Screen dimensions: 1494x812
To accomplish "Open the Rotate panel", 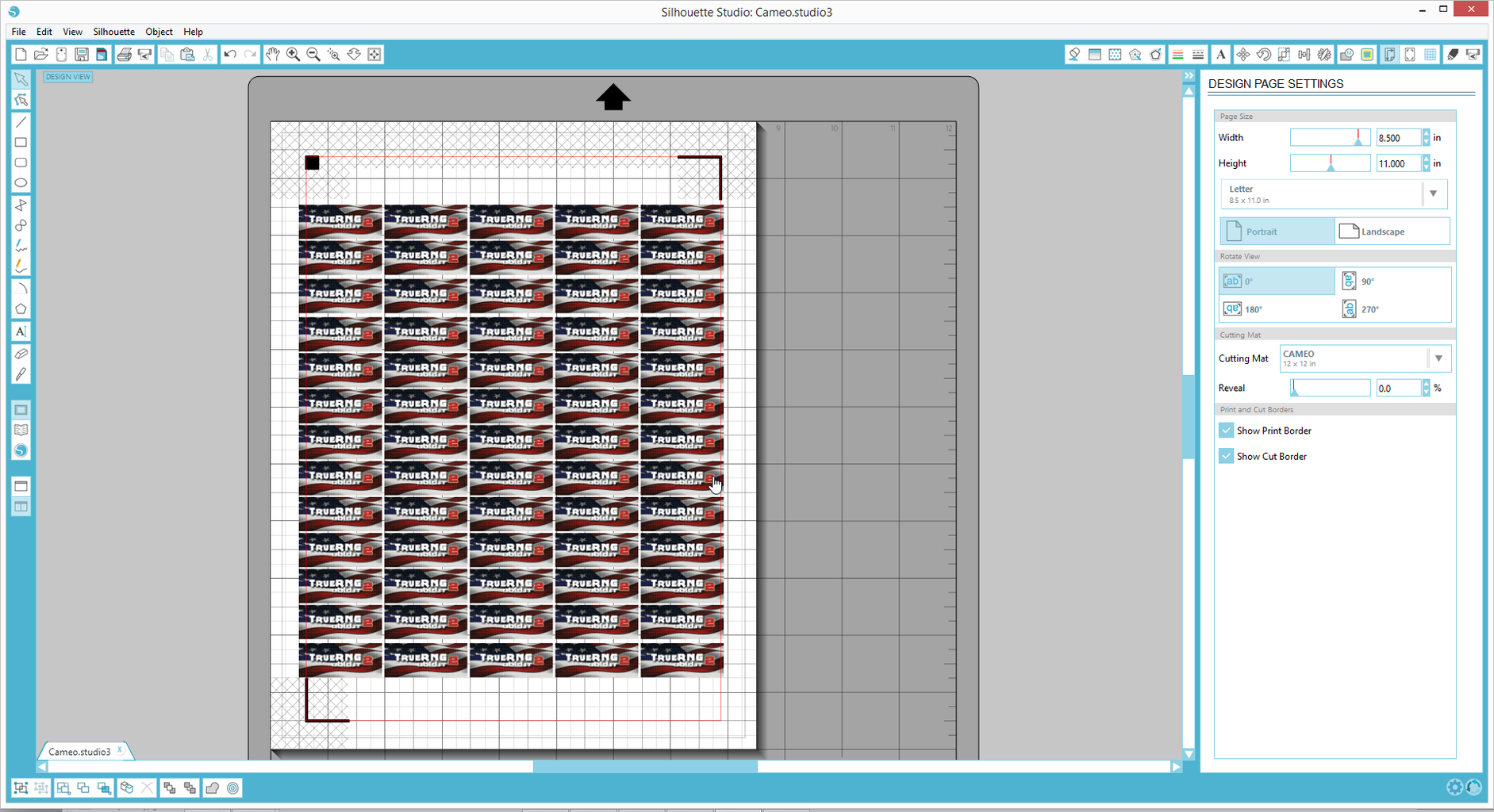I will point(1264,54).
